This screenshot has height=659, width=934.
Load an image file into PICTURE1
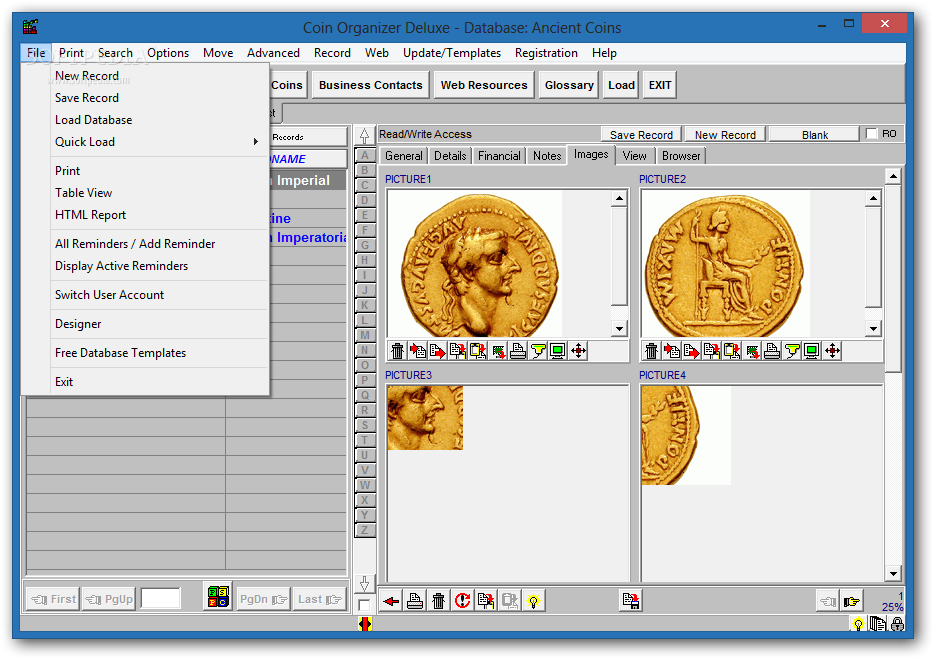[418, 351]
